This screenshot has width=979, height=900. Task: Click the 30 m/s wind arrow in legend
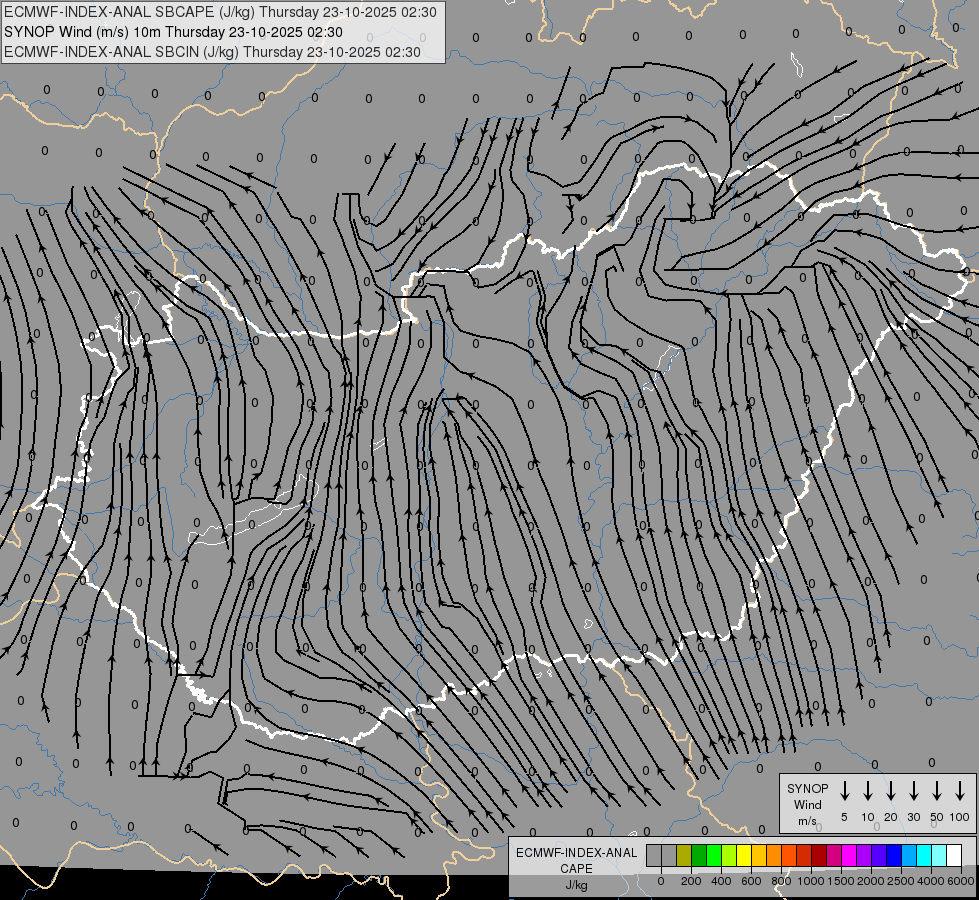pyautogui.click(x=913, y=791)
